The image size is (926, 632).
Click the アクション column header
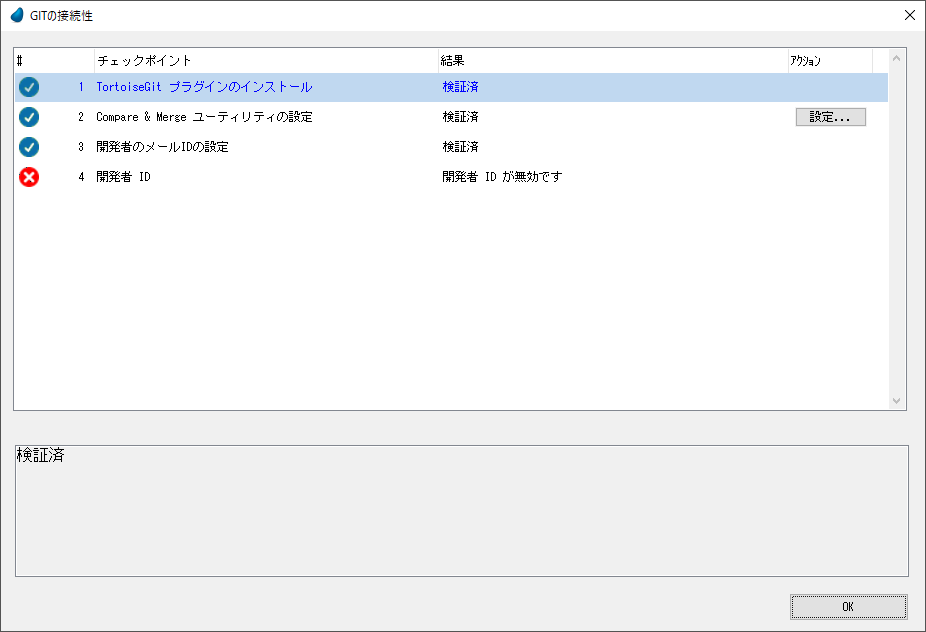828,61
